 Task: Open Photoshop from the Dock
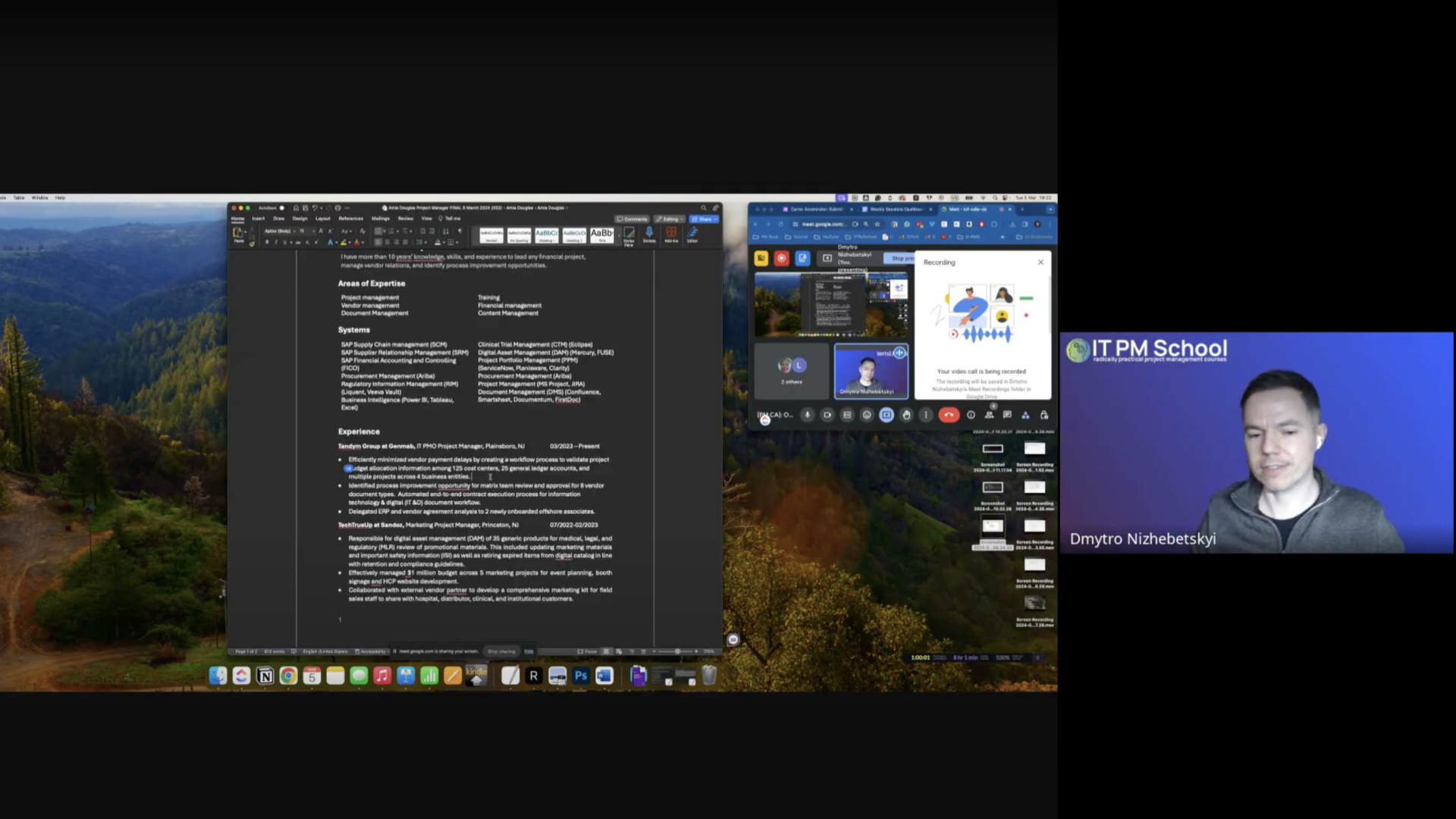(x=581, y=676)
